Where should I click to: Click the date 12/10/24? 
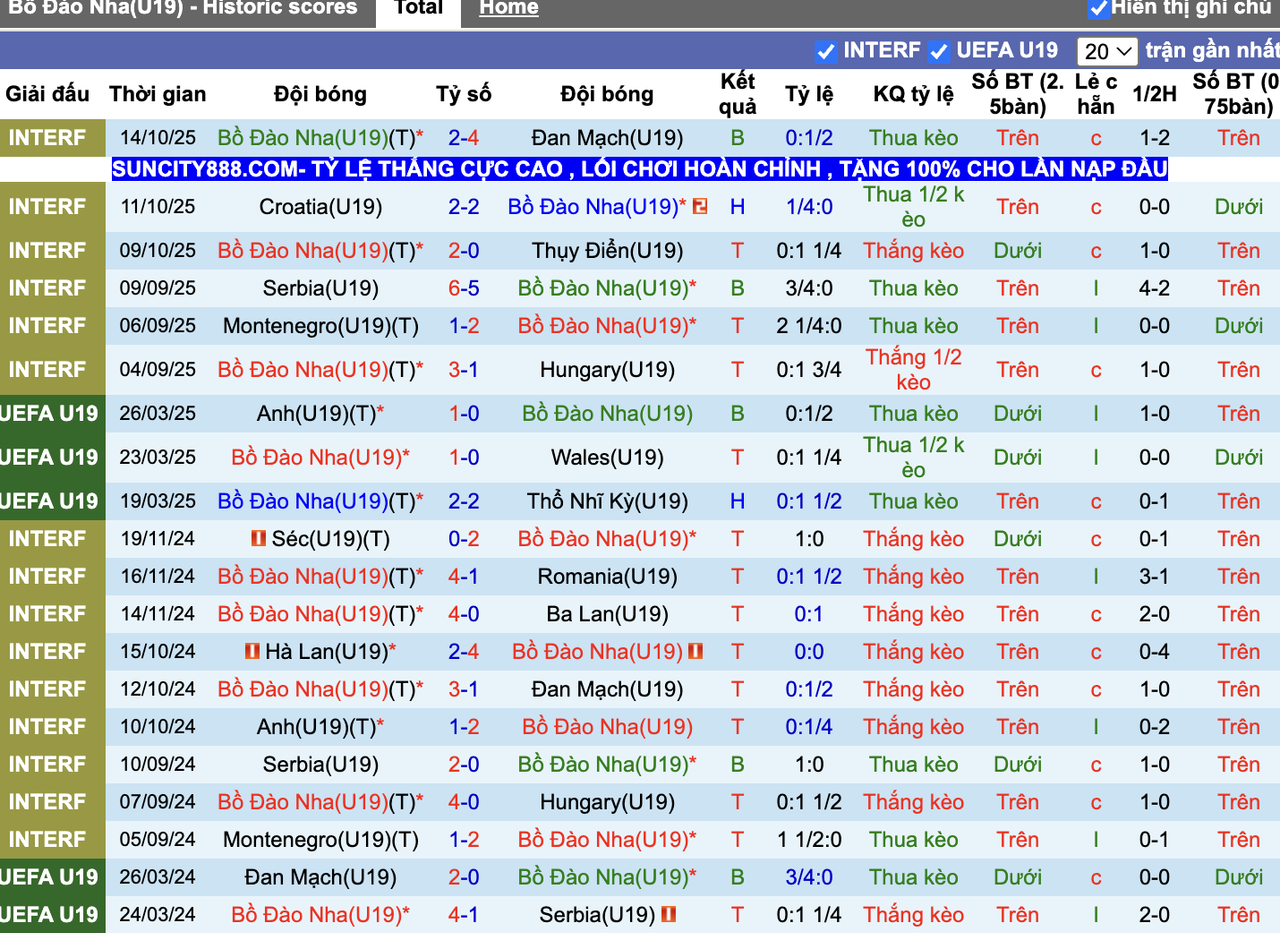pos(158,690)
